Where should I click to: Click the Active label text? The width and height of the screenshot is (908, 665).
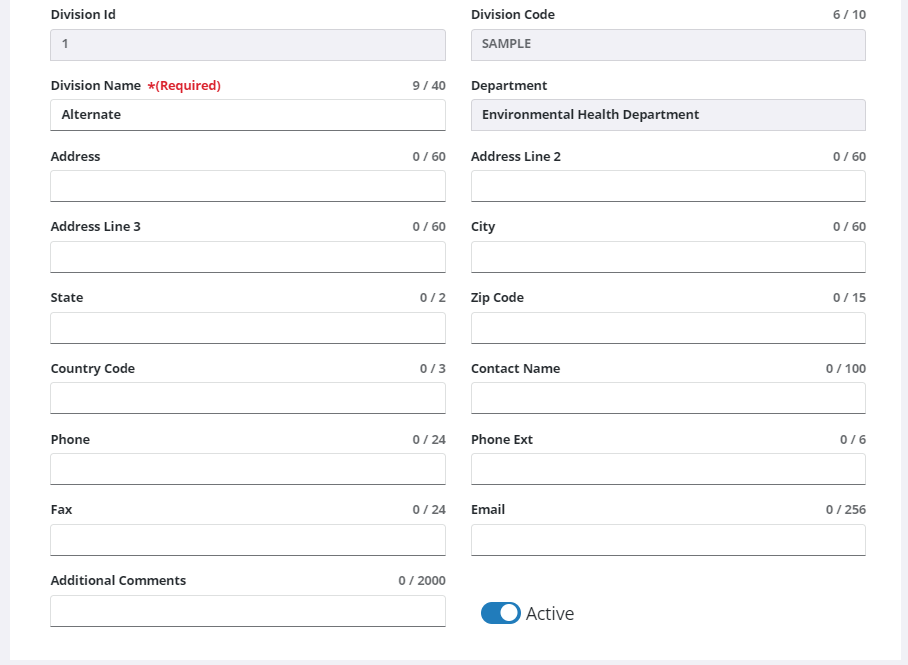[x=550, y=614]
